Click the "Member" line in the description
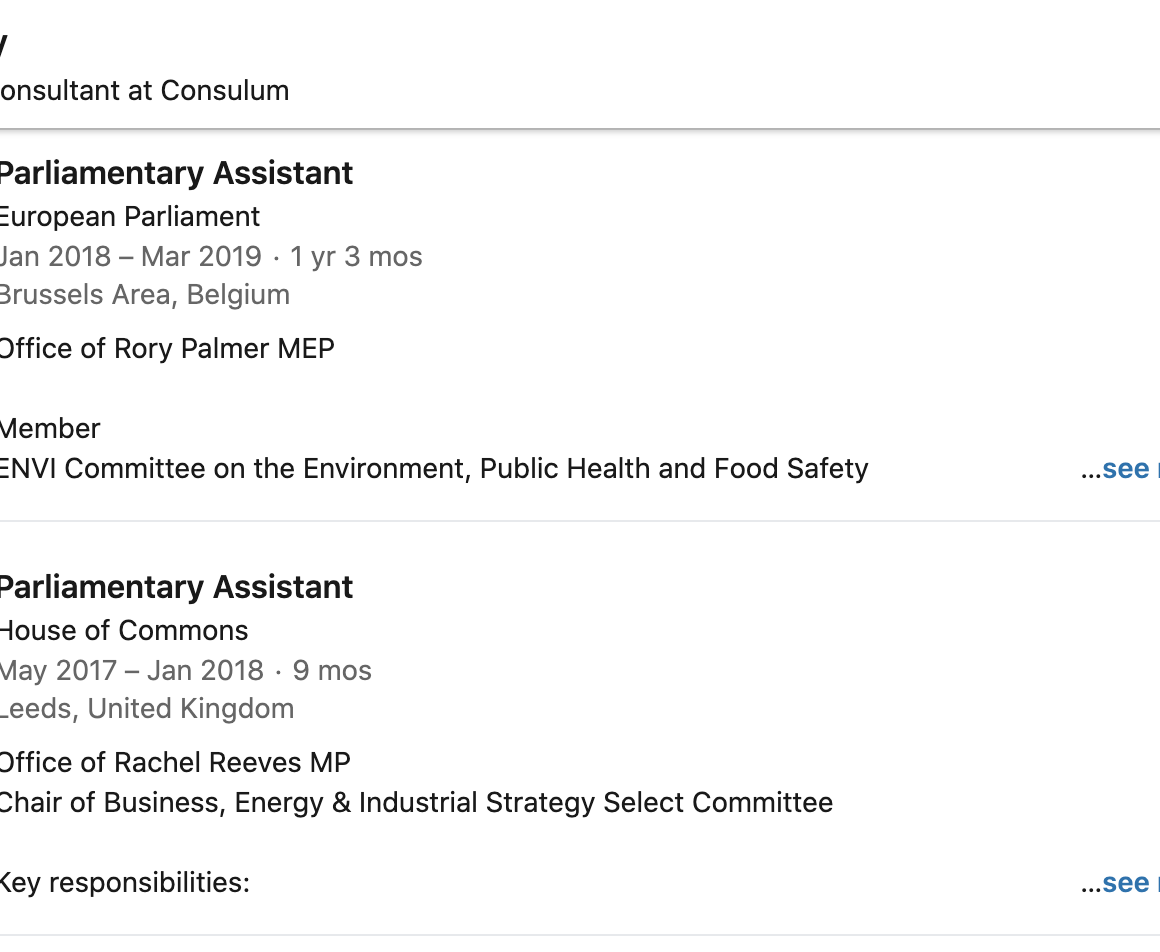This screenshot has width=1160, height=952. click(x=50, y=429)
